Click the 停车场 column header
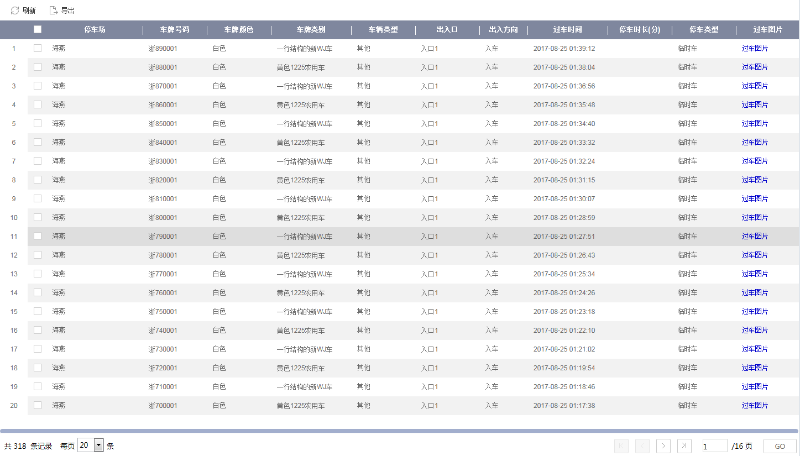 97,29
